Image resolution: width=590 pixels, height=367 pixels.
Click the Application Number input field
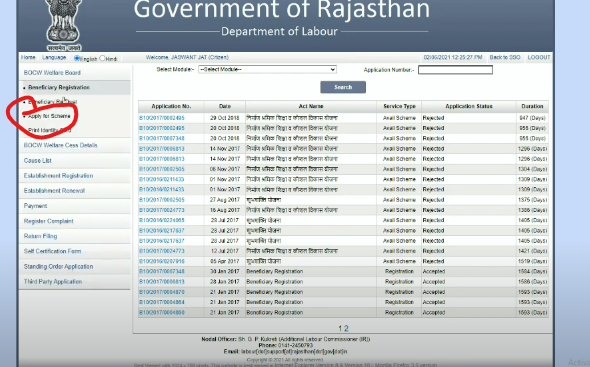coord(455,70)
